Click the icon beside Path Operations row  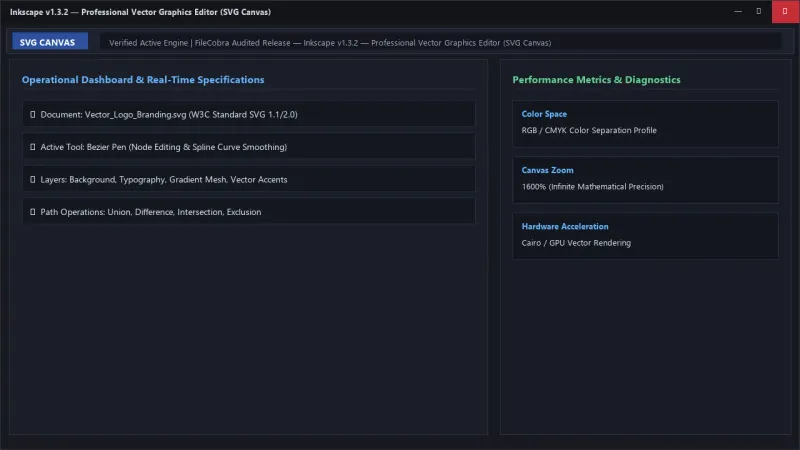click(33, 212)
